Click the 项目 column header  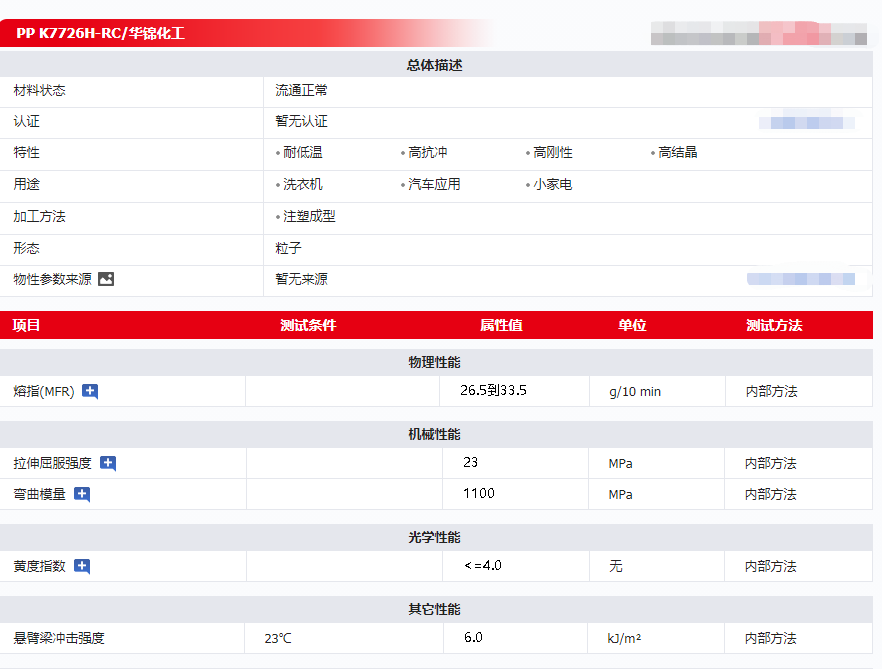click(x=26, y=325)
